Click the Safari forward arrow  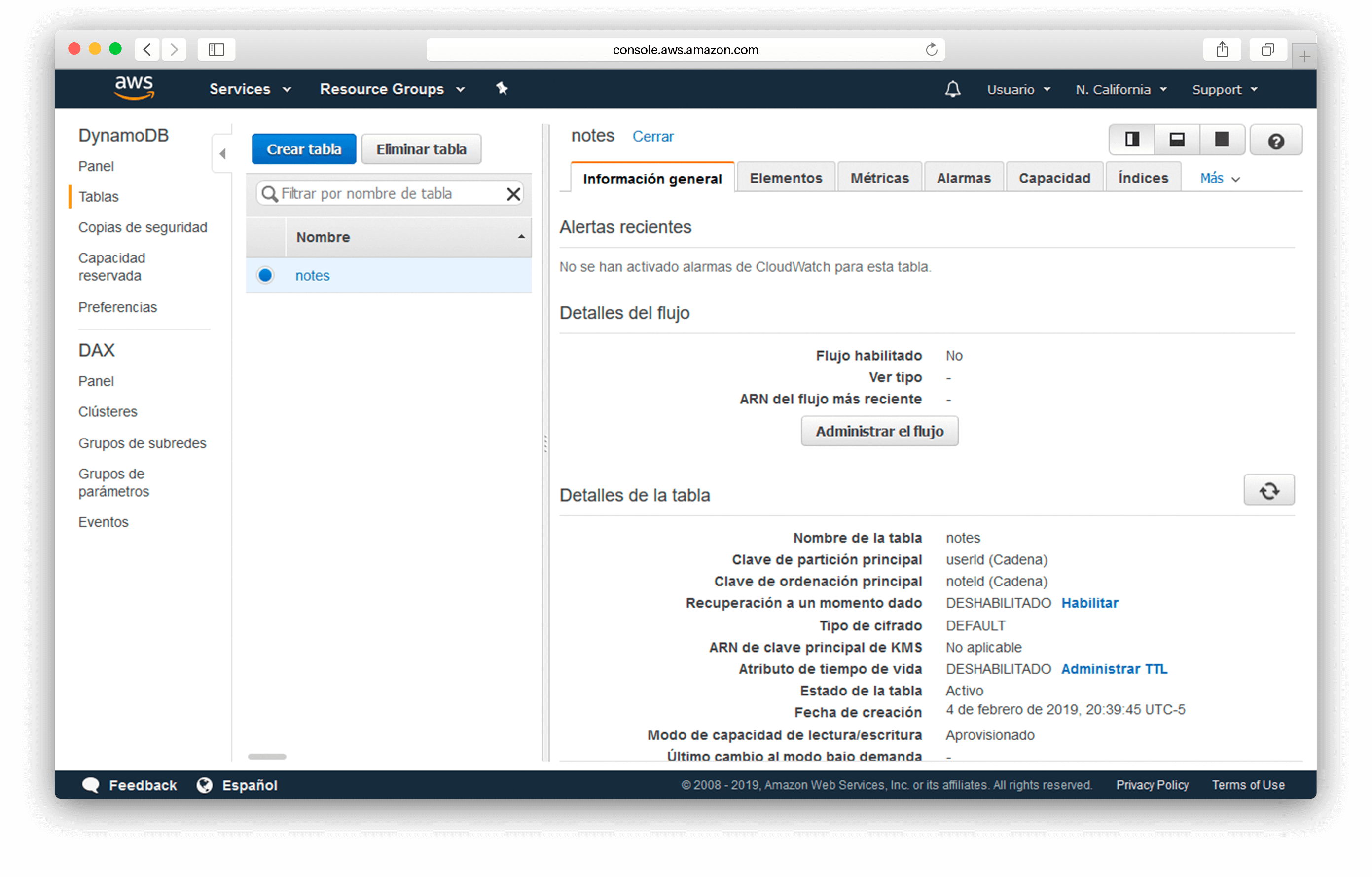pyautogui.click(x=174, y=50)
